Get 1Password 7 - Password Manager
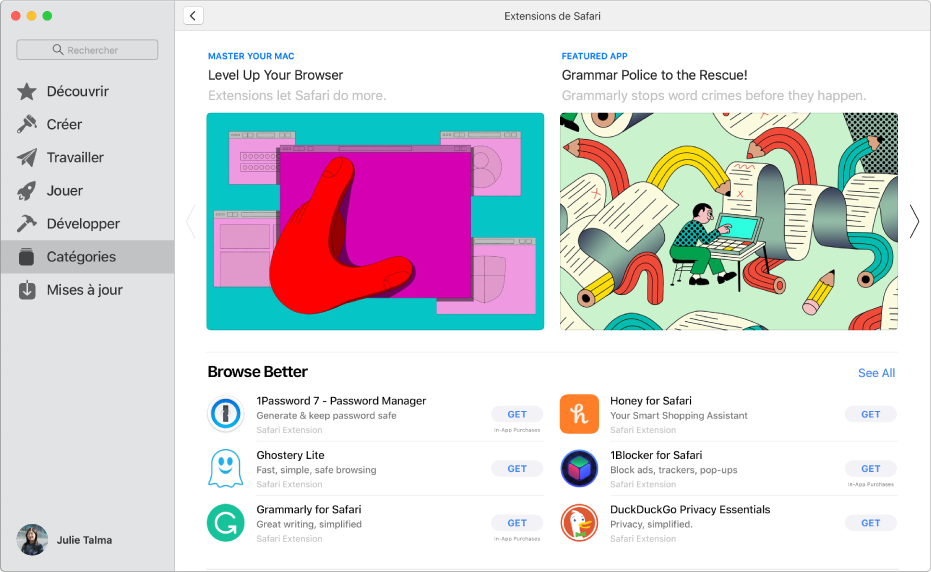Viewport: 931px width, 572px height. pyautogui.click(x=517, y=414)
